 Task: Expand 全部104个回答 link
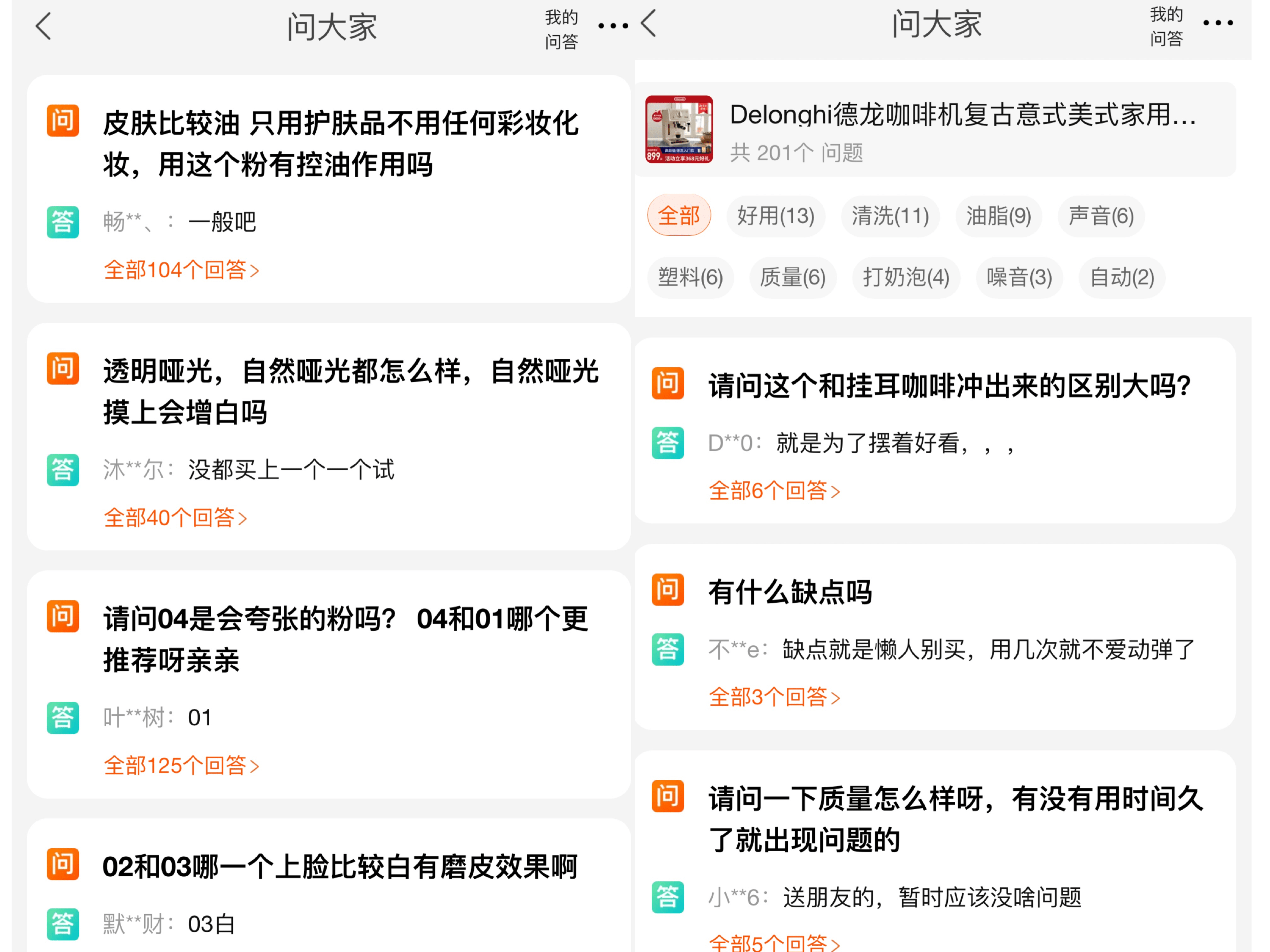click(x=181, y=270)
